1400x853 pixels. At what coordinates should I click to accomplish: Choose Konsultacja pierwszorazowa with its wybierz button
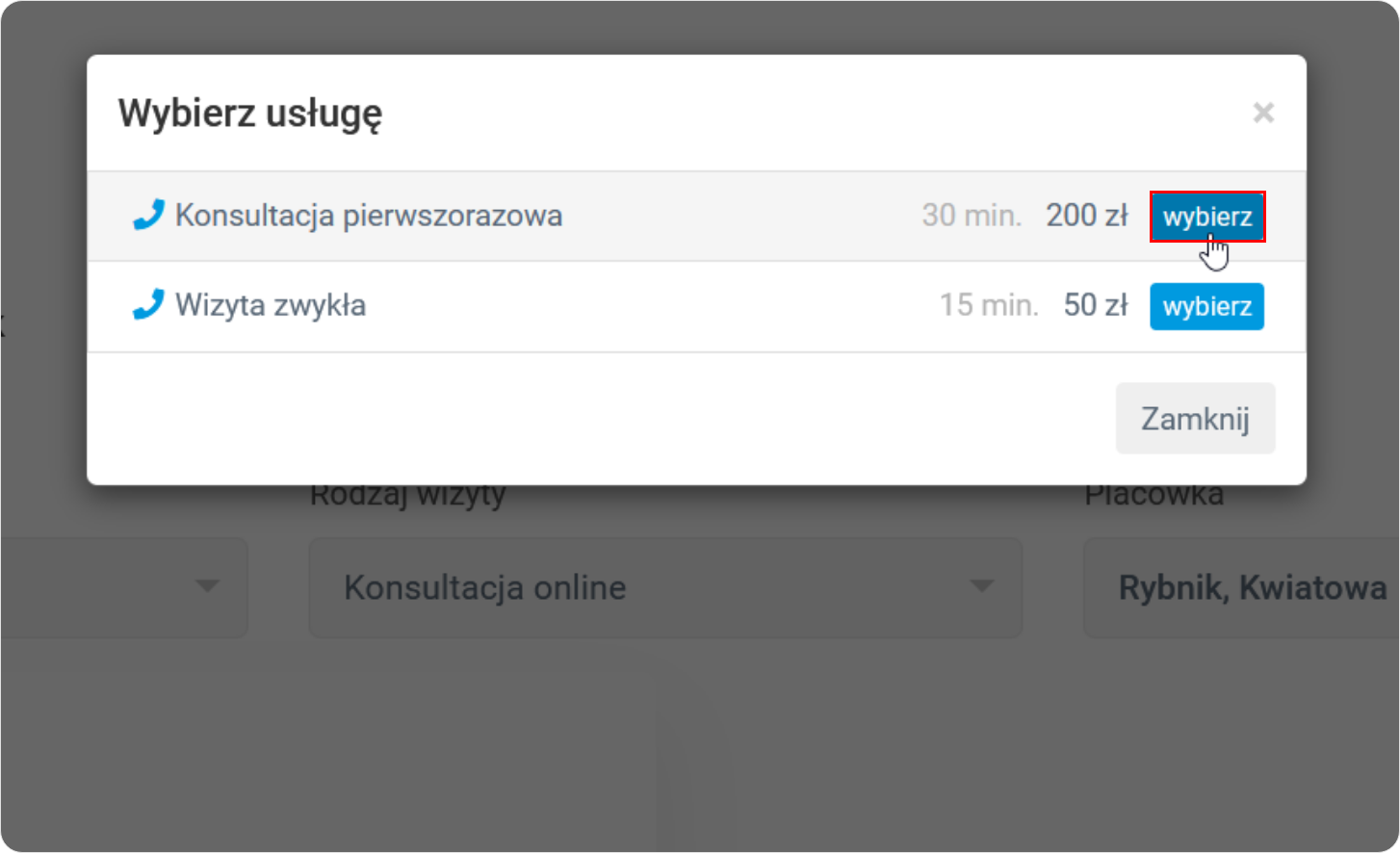click(1206, 217)
